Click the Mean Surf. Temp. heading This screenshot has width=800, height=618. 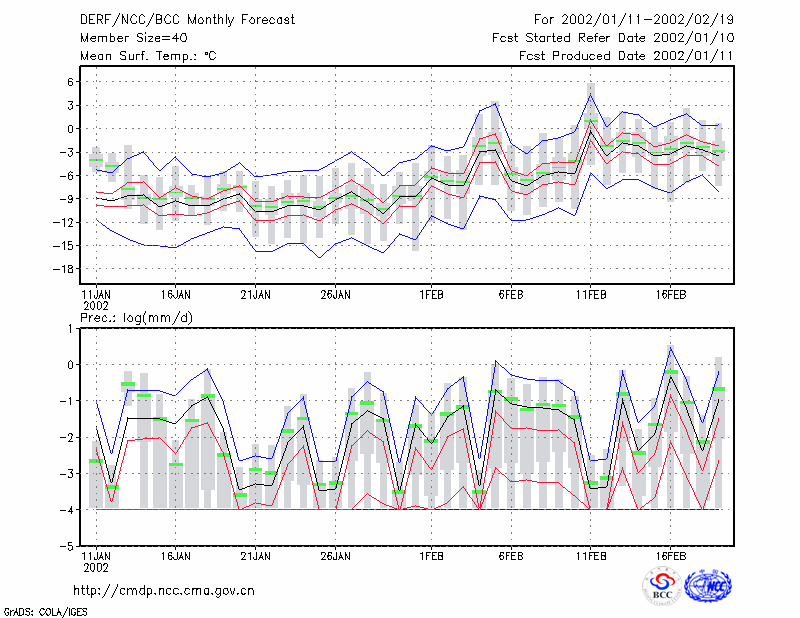pyautogui.click(x=148, y=56)
